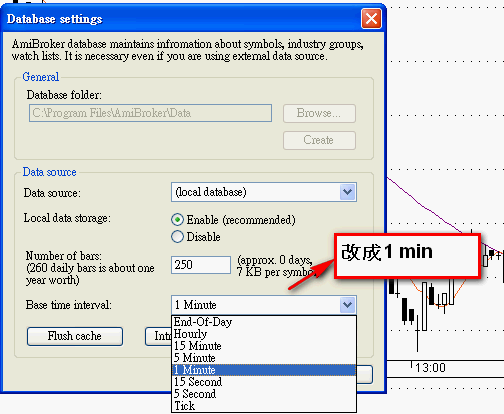Click the 13:00 label on chart axis

pos(430,368)
